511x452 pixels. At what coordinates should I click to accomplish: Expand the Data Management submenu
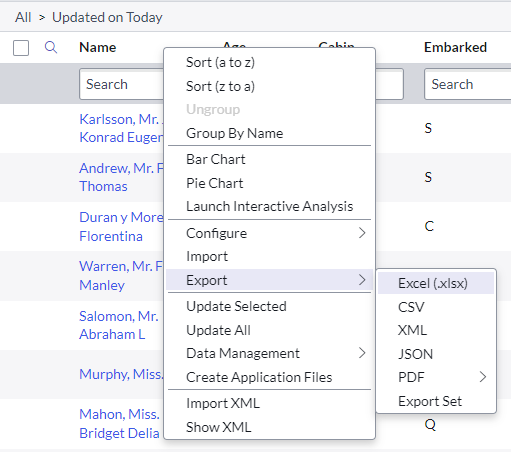269,353
